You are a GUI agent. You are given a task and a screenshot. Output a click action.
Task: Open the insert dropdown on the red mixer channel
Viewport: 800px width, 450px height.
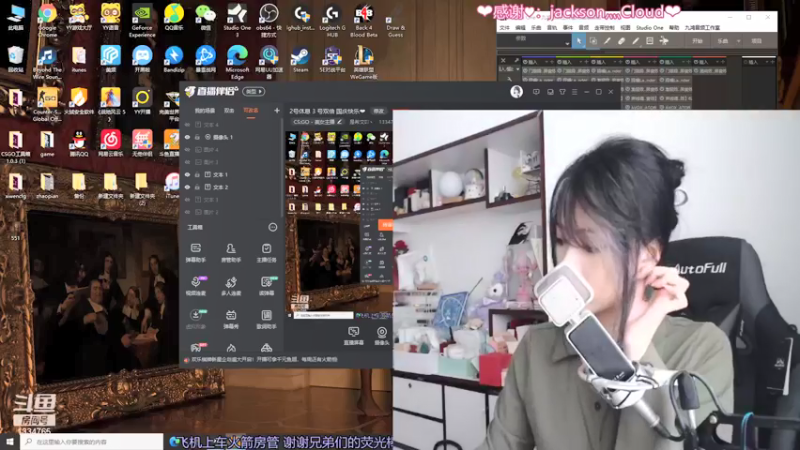[719, 62]
